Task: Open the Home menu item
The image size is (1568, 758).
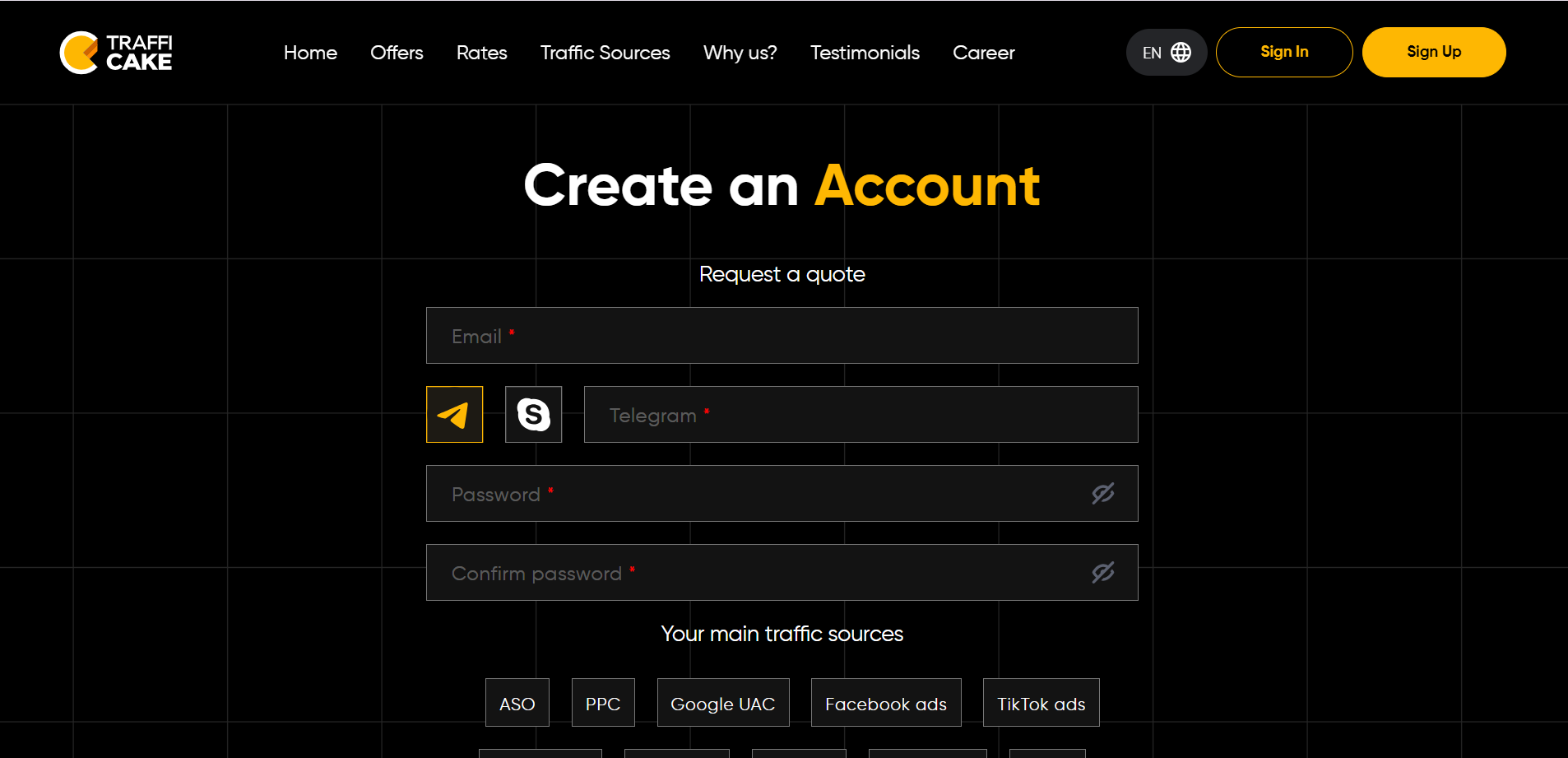Action: pyautogui.click(x=310, y=53)
